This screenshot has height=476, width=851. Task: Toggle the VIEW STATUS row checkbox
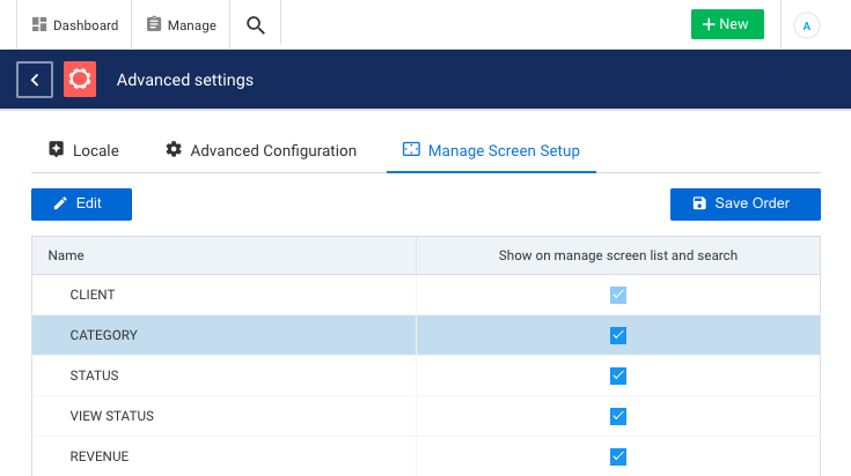click(618, 416)
